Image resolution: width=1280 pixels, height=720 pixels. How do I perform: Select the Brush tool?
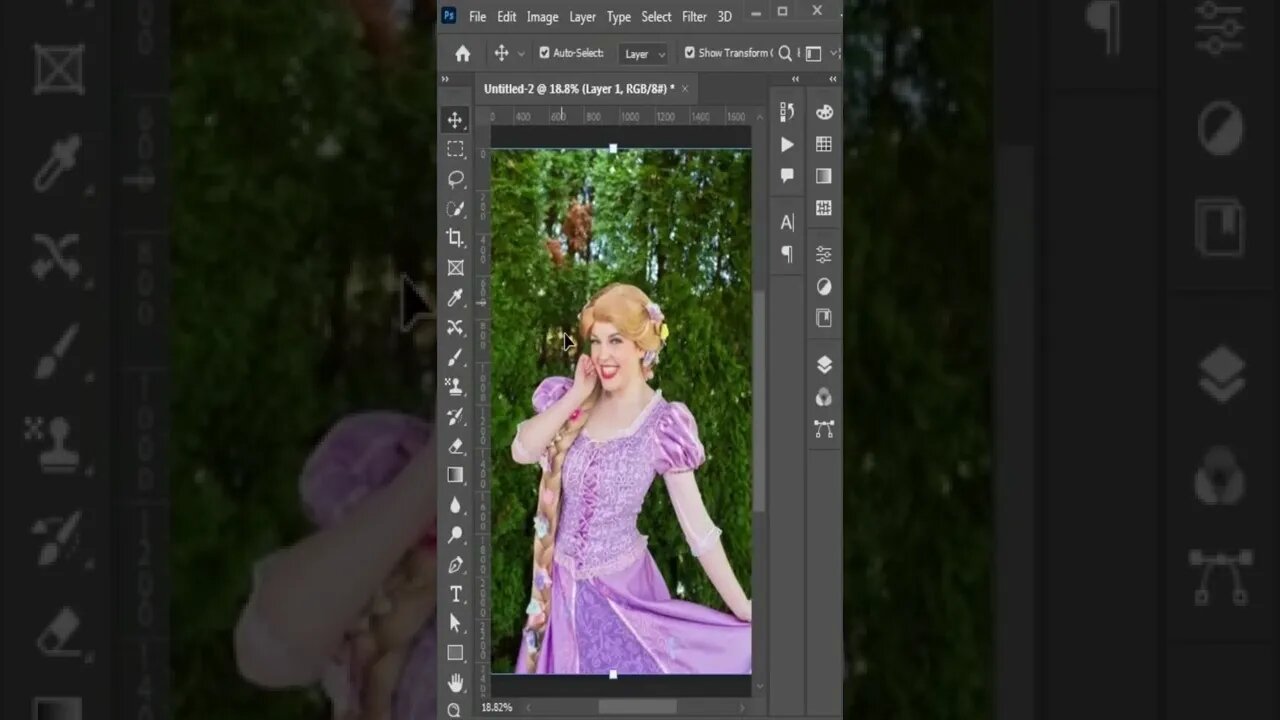click(455, 357)
